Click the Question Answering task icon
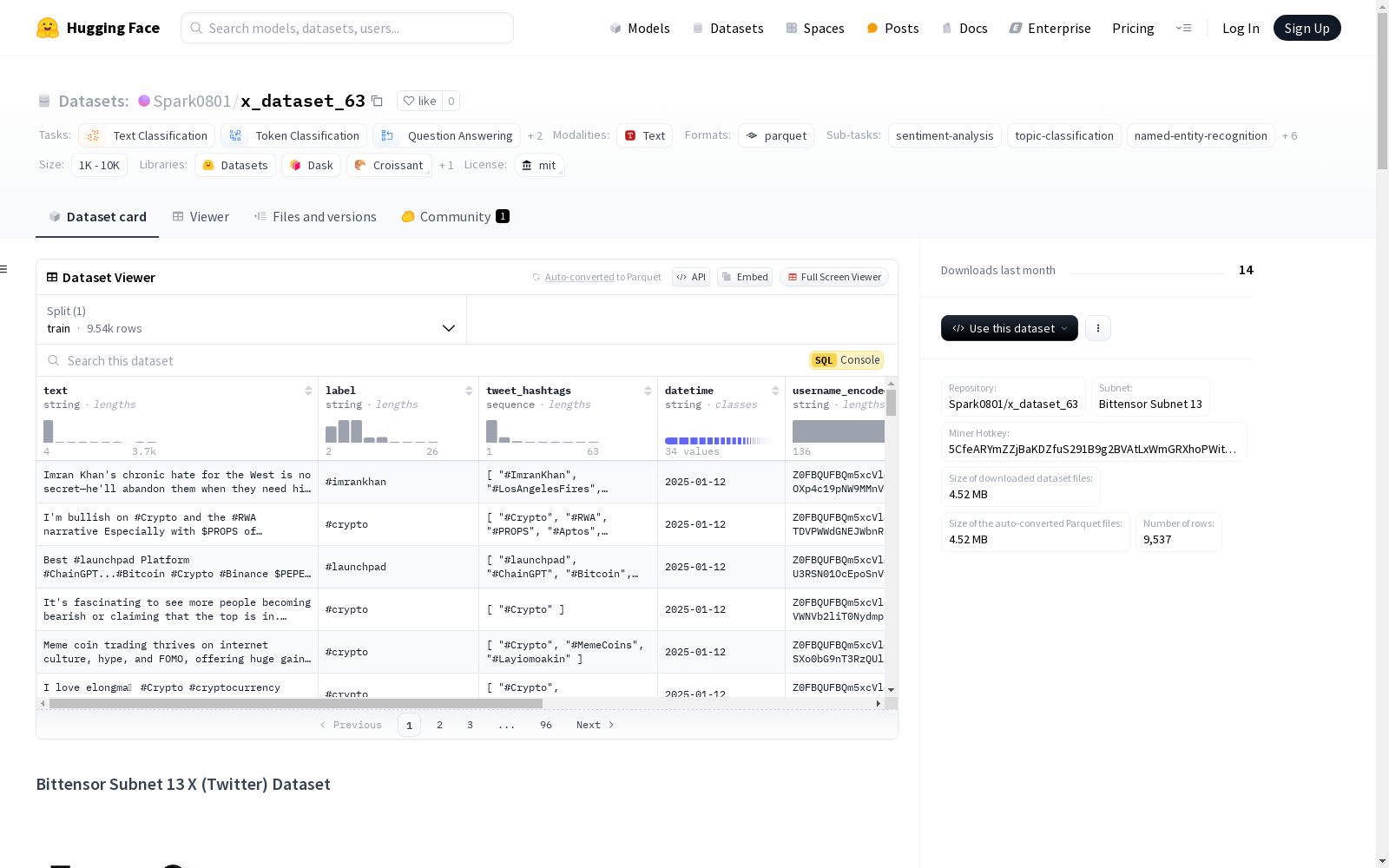 [x=388, y=135]
